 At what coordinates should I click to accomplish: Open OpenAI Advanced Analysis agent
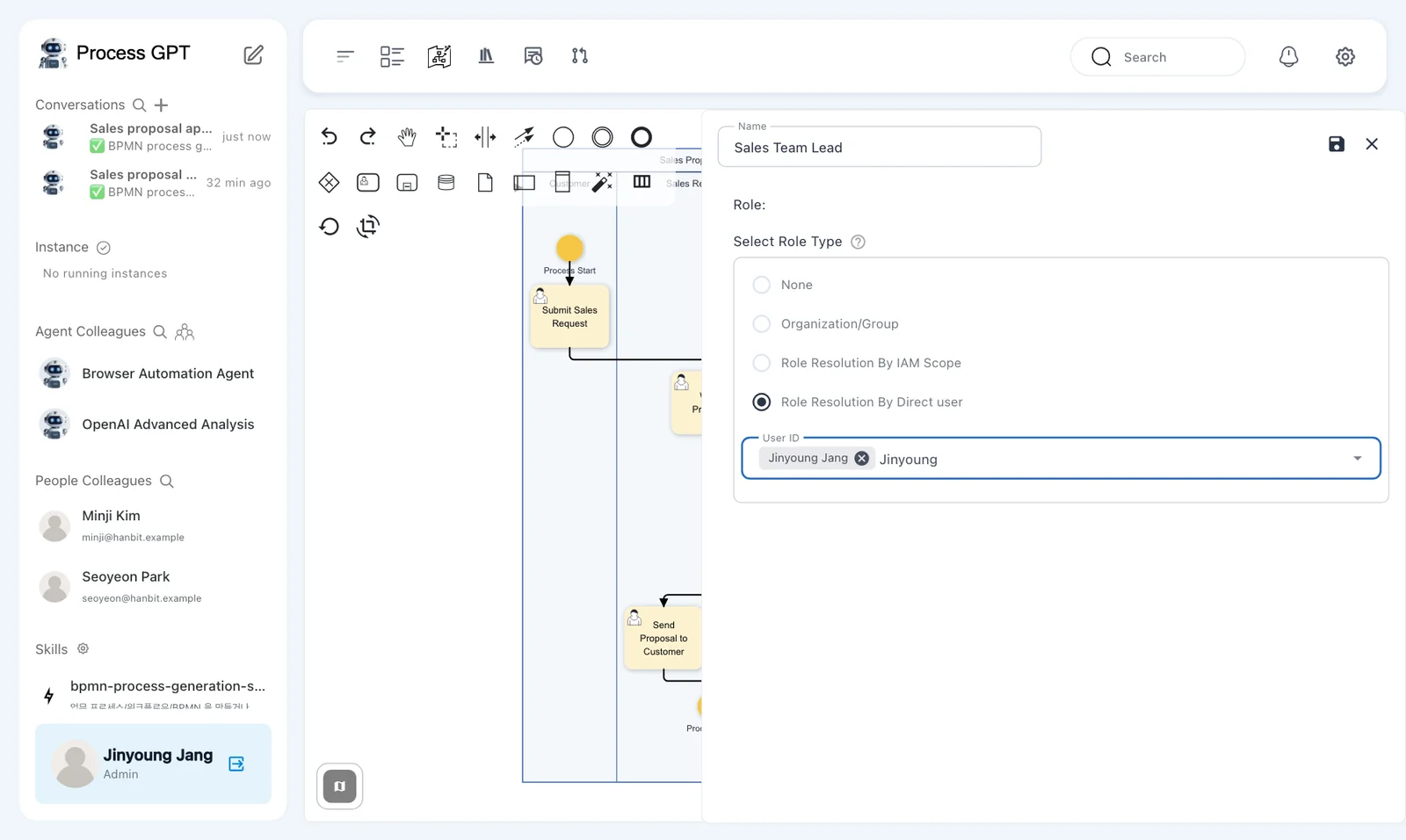[x=153, y=424]
